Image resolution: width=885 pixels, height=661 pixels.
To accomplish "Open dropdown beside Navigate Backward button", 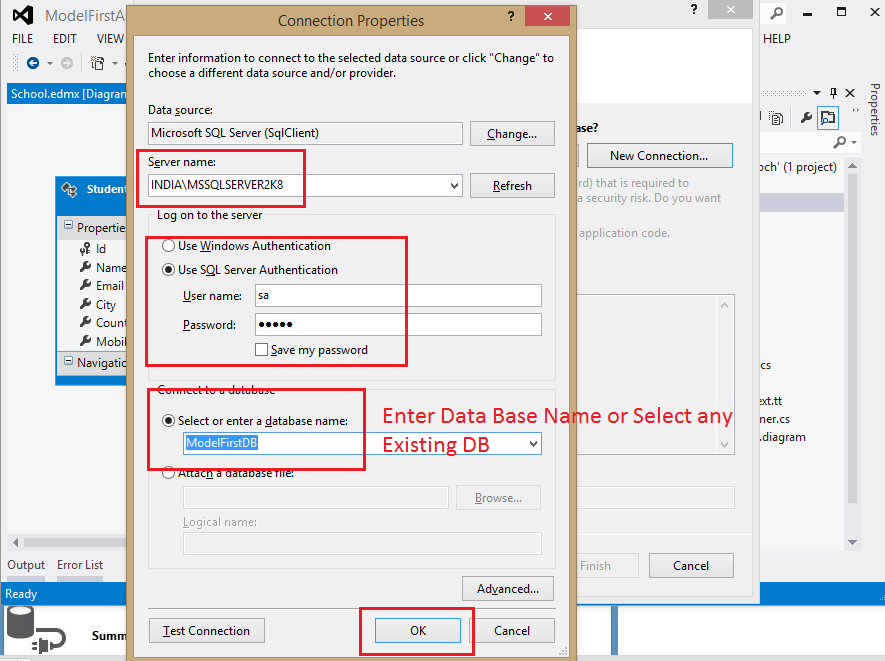I will [50, 63].
